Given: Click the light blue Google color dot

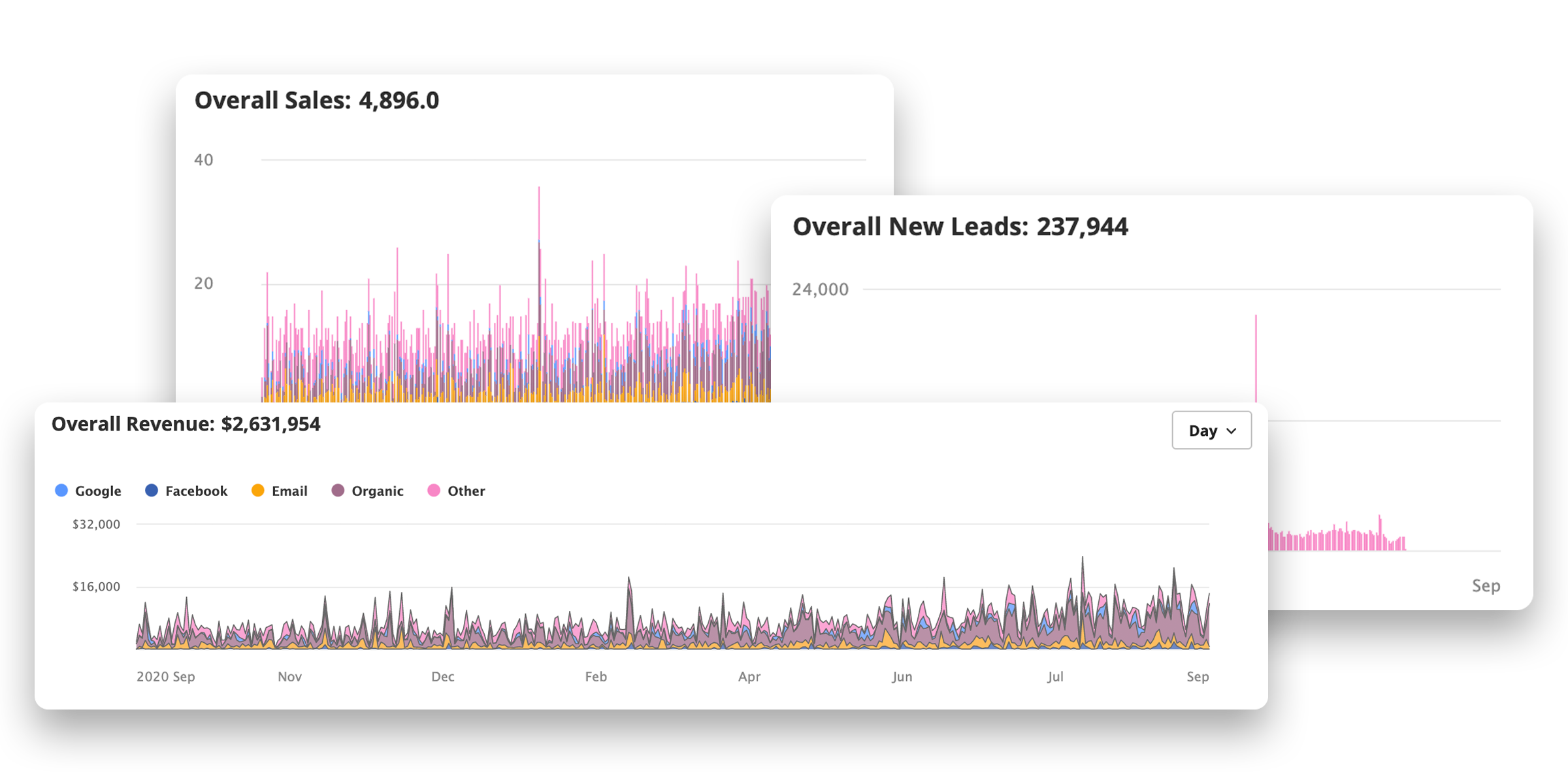Looking at the screenshot, I should [61, 491].
